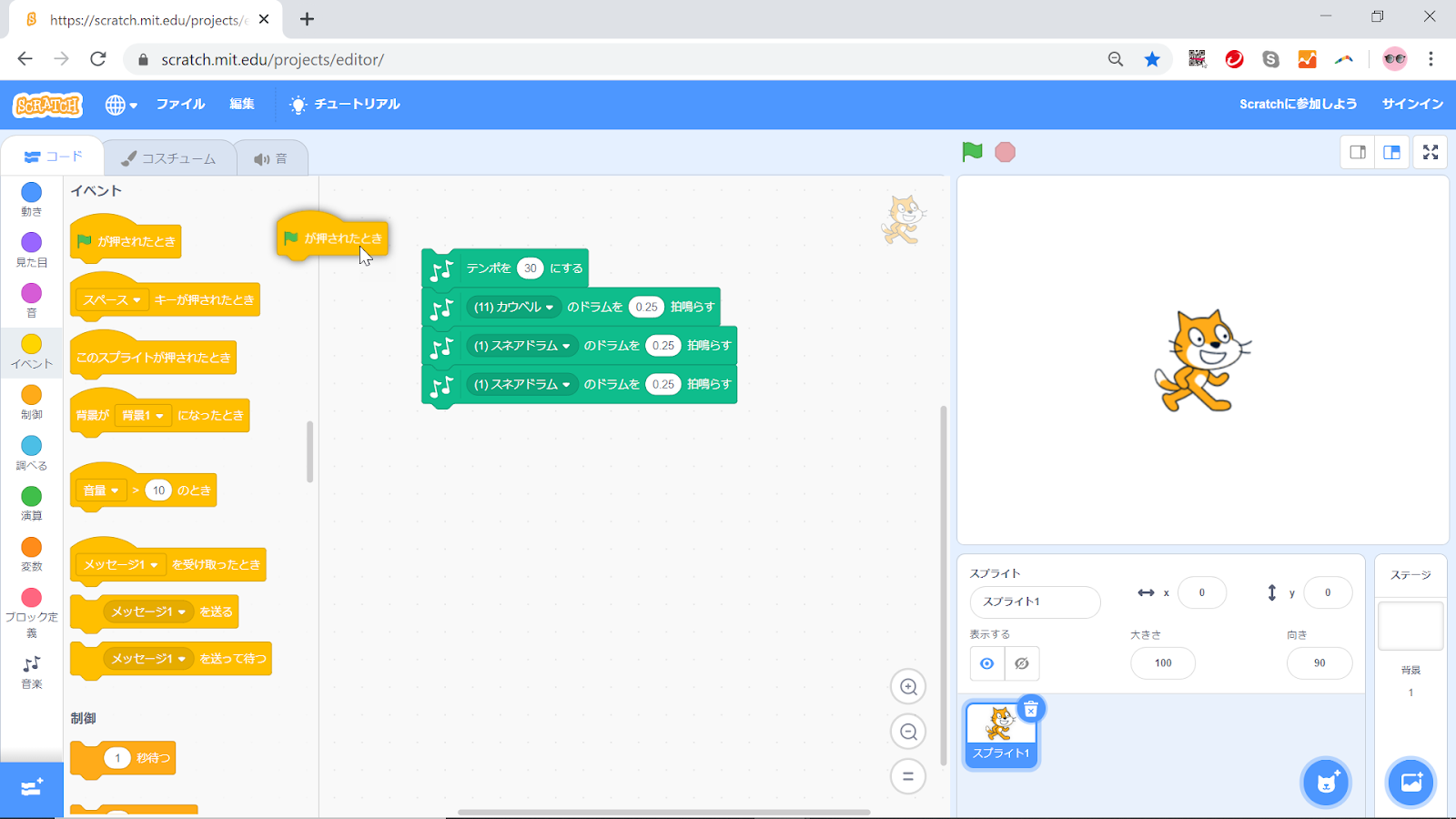Image resolution: width=1456 pixels, height=819 pixels.
Task: Open メッセージ1 dropdown in を送って待つ block
Action: pyautogui.click(x=148, y=659)
